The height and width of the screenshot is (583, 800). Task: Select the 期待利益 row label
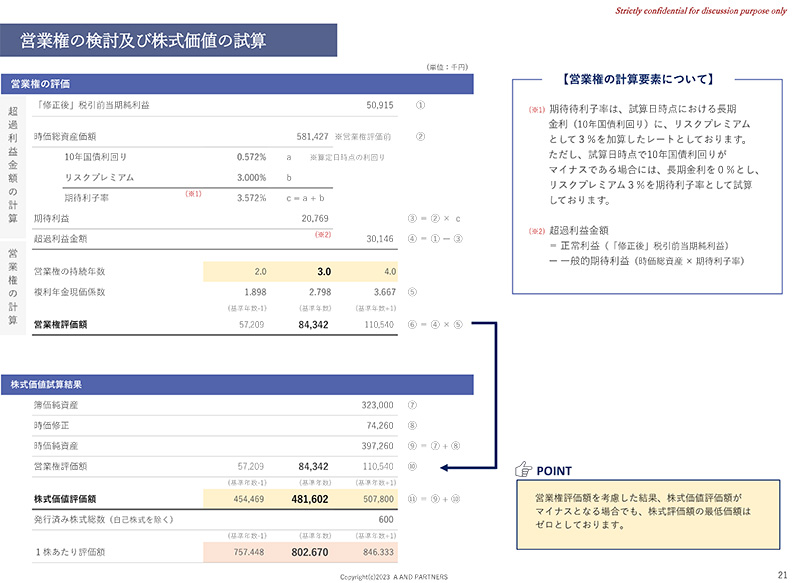[52, 218]
